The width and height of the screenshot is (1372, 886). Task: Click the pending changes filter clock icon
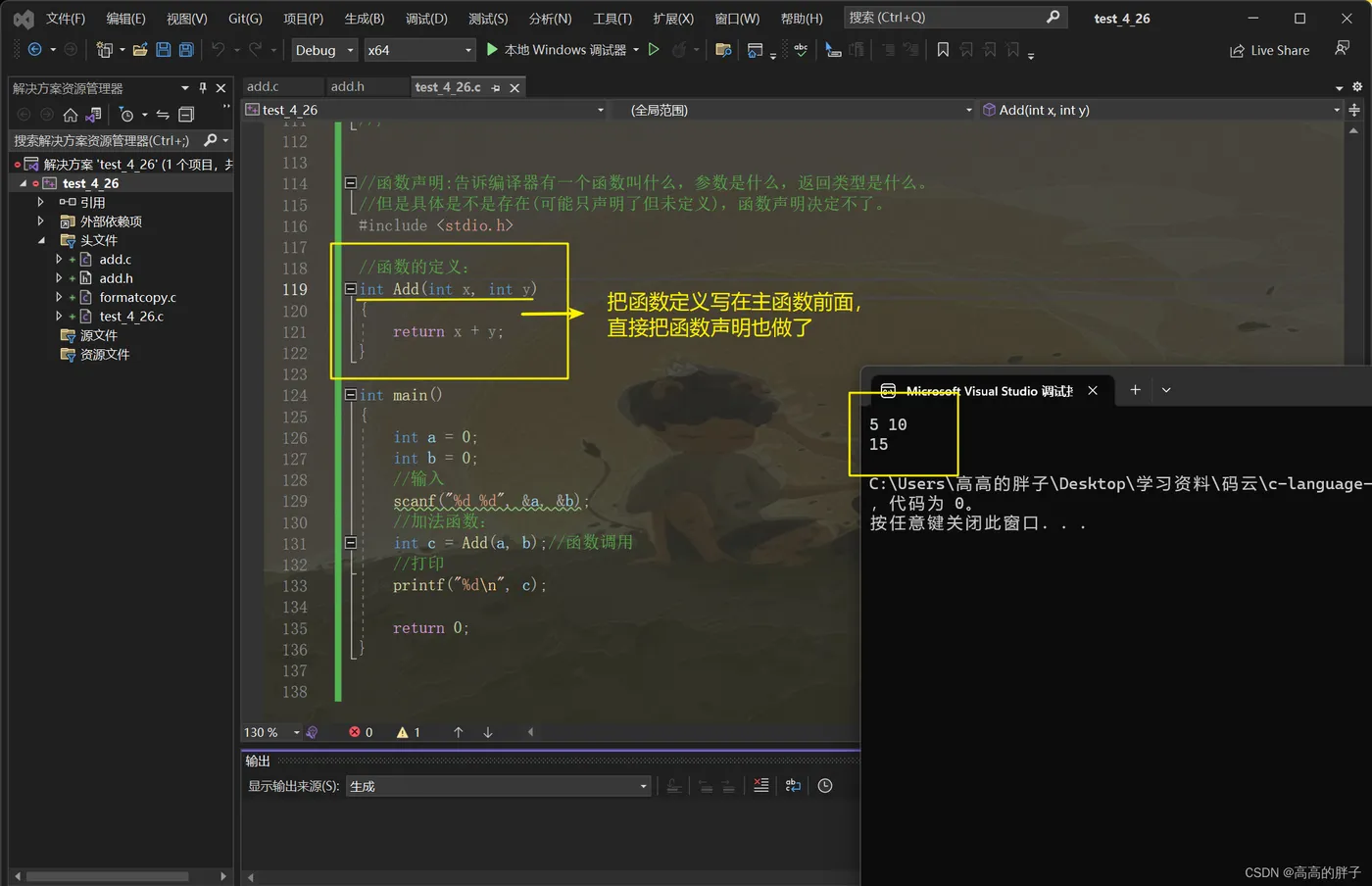coord(125,115)
